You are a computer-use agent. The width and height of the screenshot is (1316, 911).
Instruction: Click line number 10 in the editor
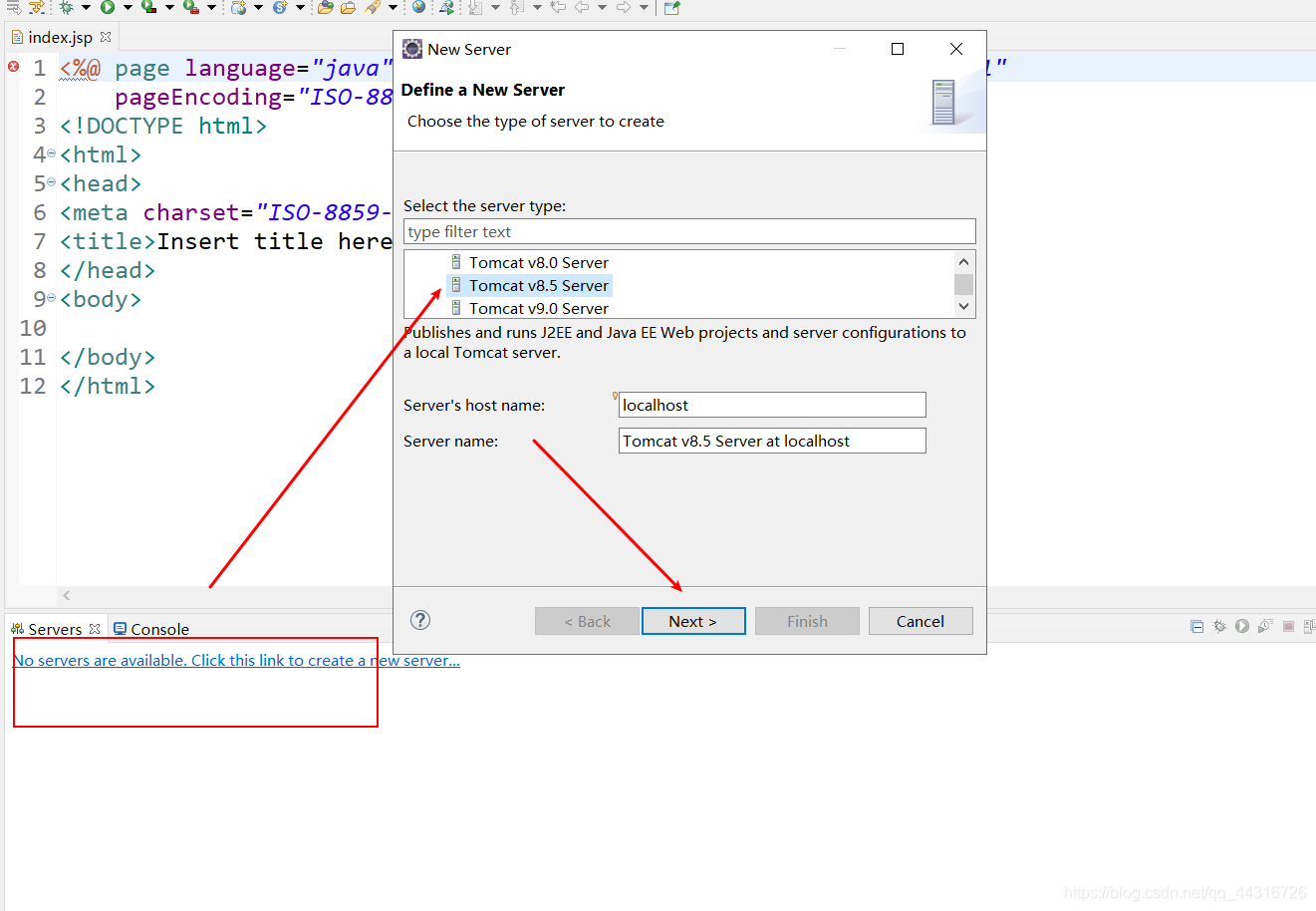click(x=33, y=328)
